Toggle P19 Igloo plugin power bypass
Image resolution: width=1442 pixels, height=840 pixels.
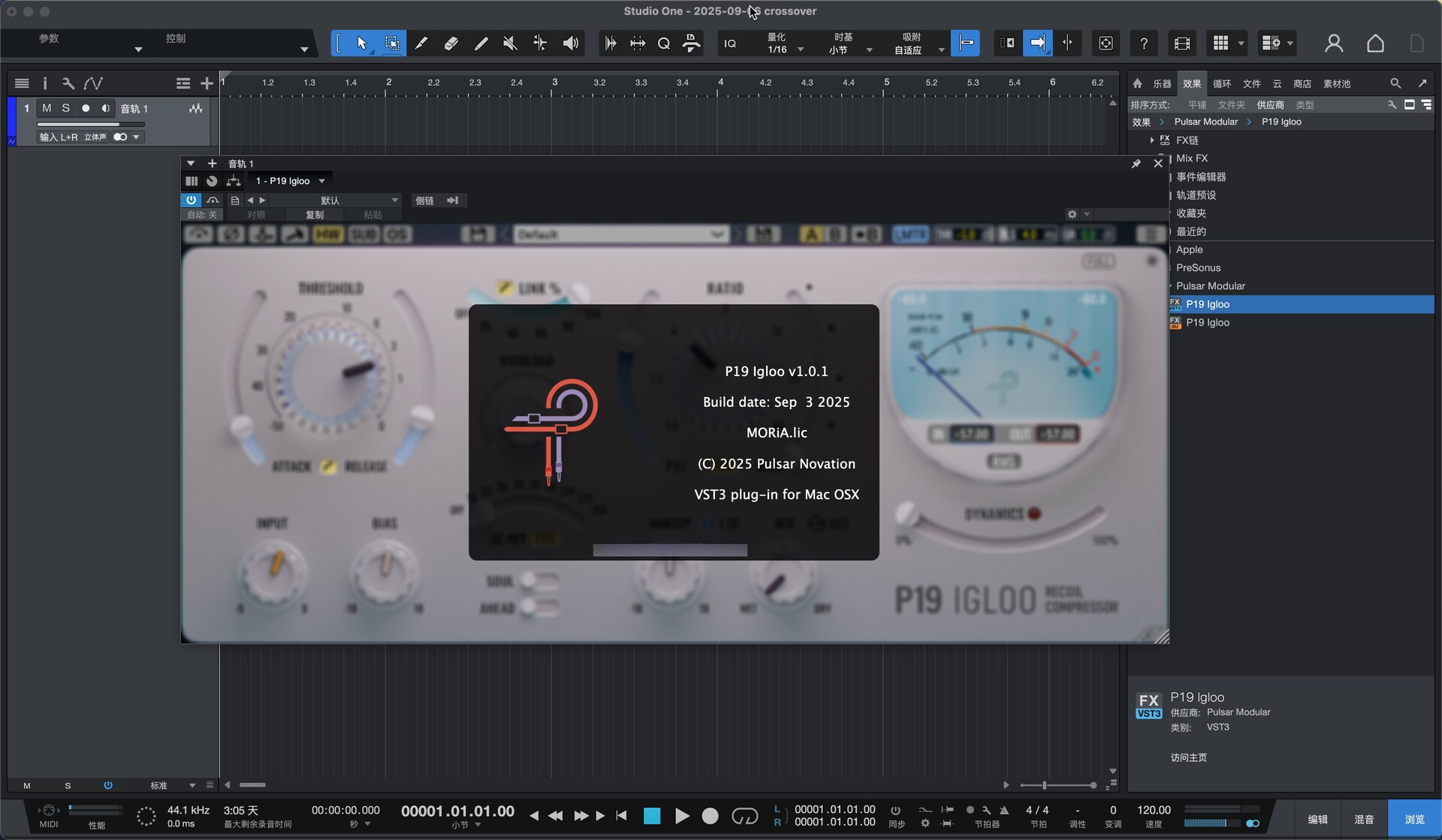[191, 200]
